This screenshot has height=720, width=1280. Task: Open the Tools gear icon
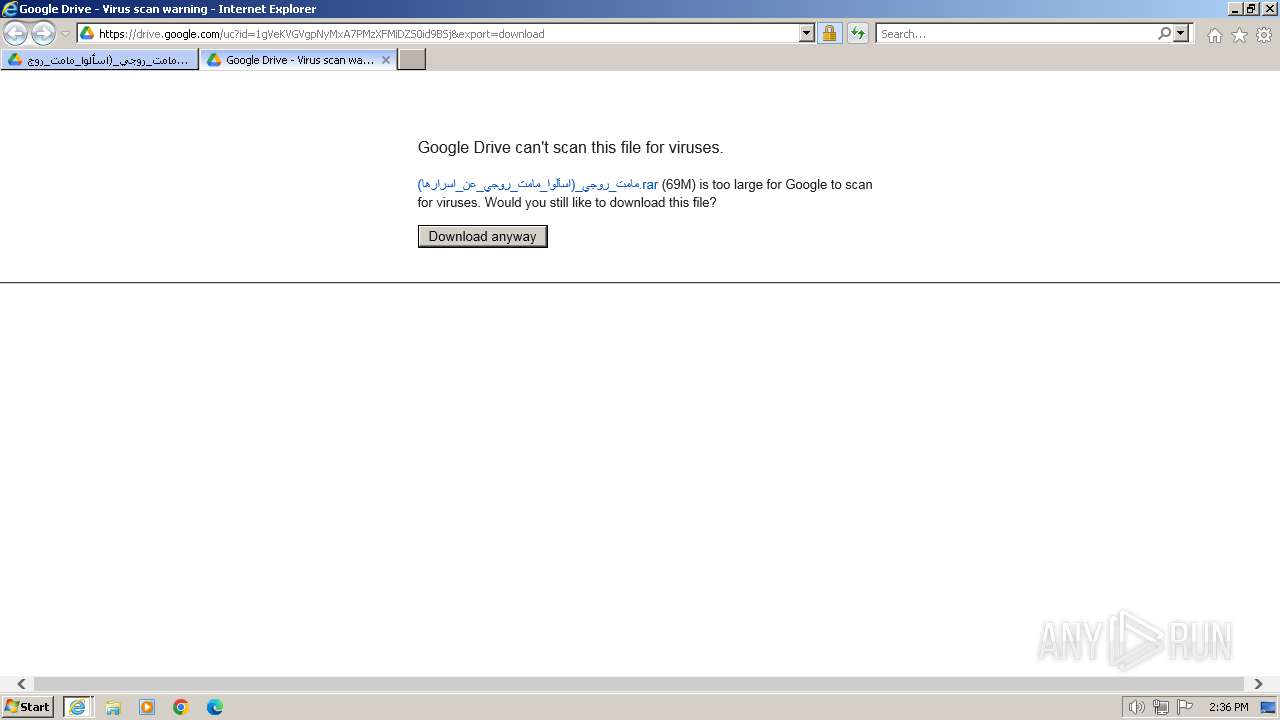(1264, 35)
